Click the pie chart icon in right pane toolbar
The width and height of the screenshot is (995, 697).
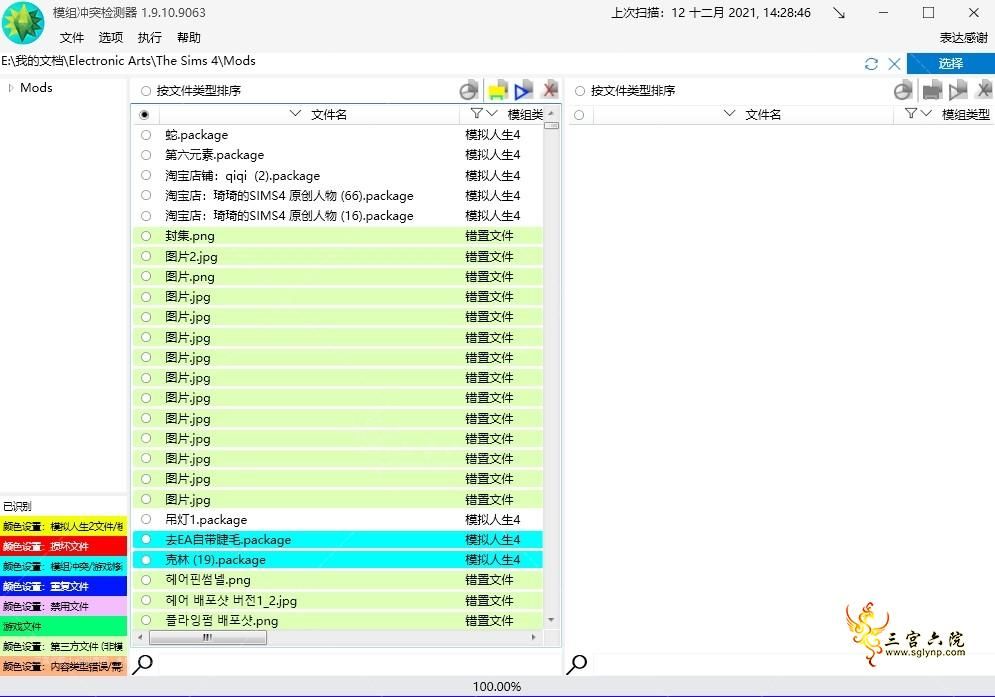903,91
